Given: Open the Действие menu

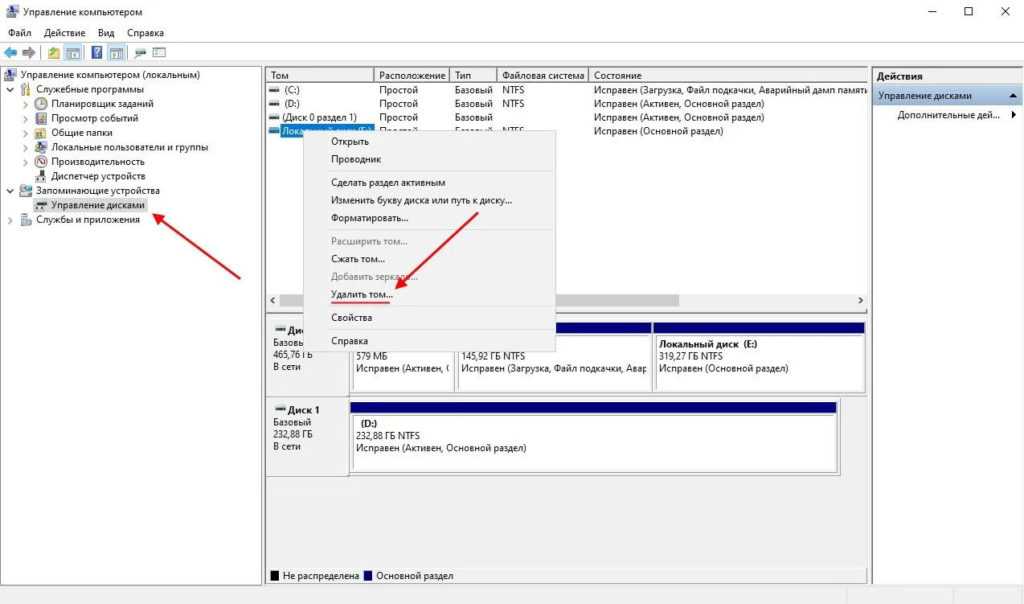Looking at the screenshot, I should (x=64, y=33).
